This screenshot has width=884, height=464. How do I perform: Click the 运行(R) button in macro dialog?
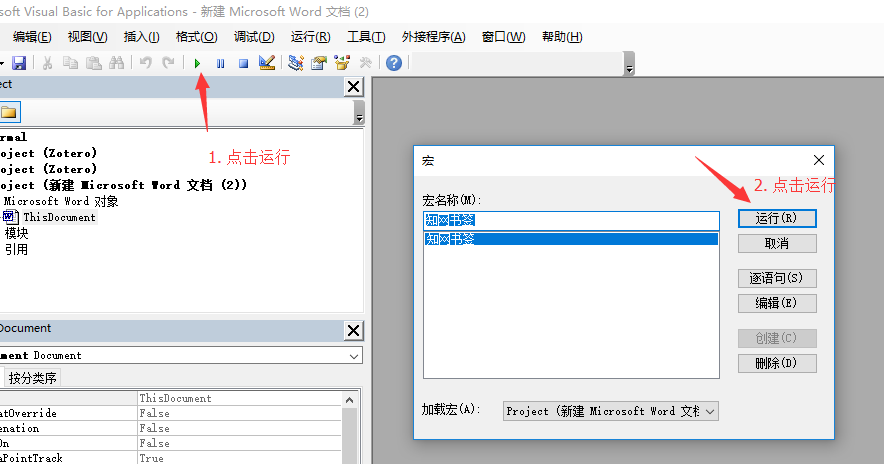point(777,219)
